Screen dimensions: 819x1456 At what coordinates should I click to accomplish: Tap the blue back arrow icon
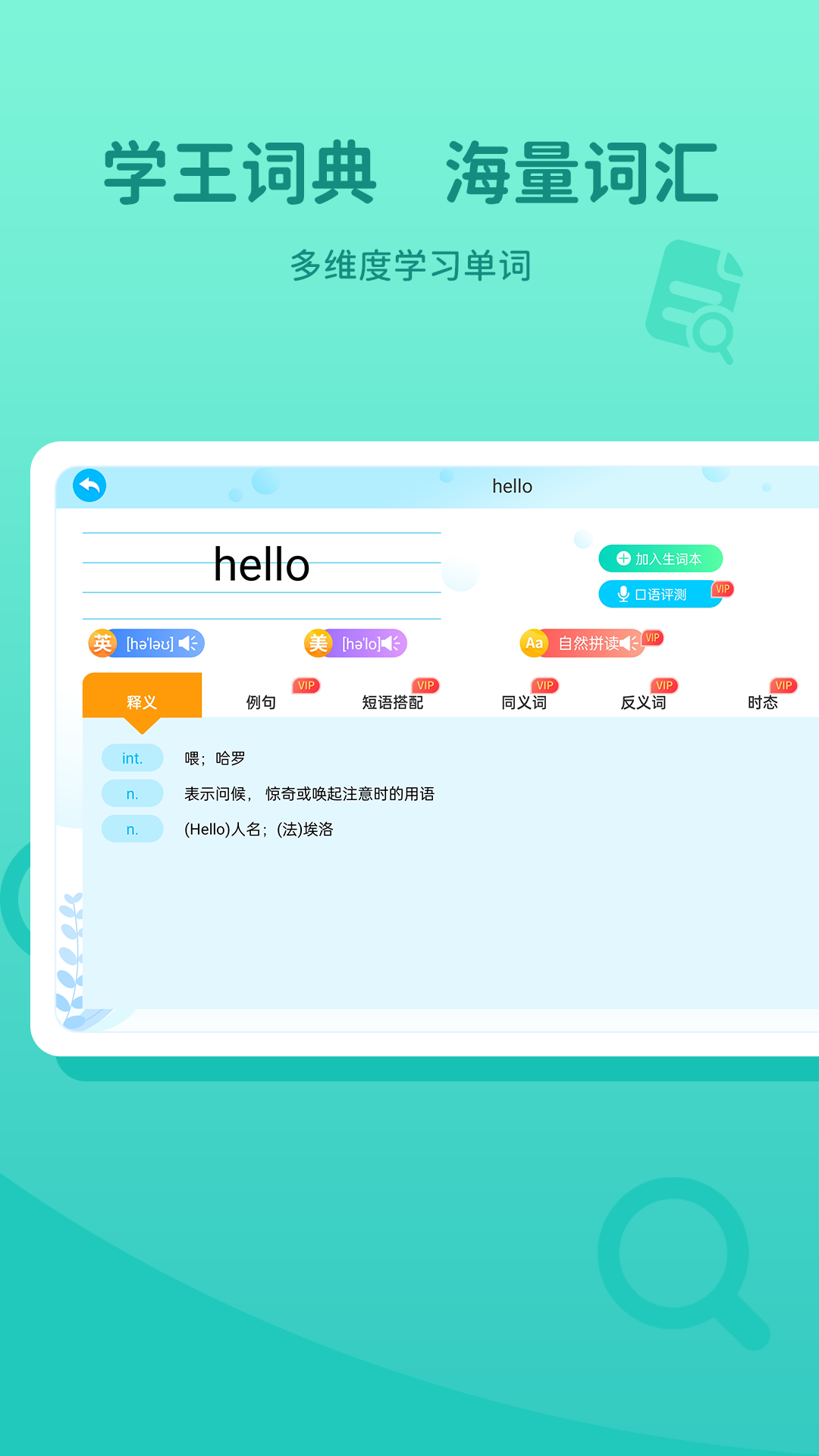[89, 485]
